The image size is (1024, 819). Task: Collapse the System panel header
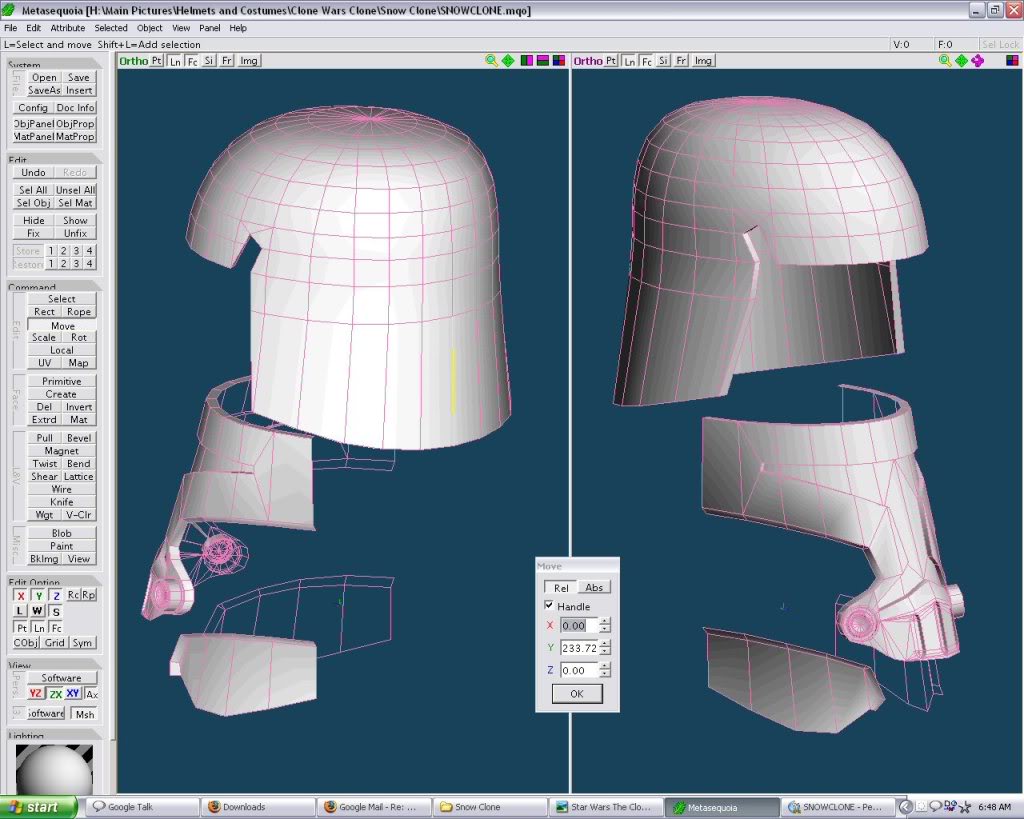[x=54, y=65]
